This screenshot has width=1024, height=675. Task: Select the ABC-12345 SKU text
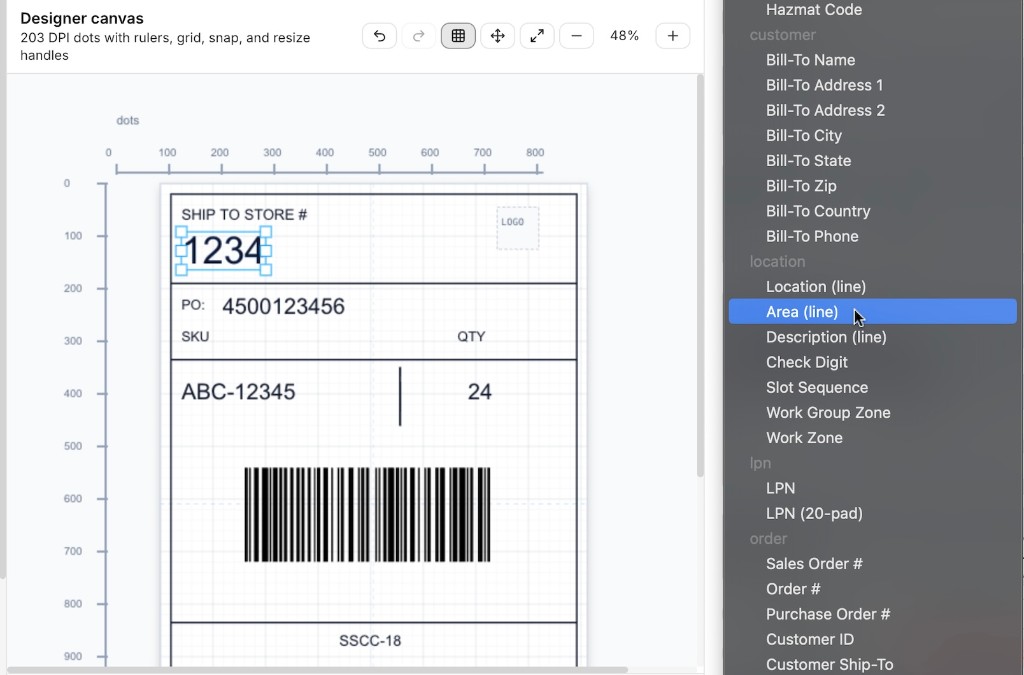(238, 392)
